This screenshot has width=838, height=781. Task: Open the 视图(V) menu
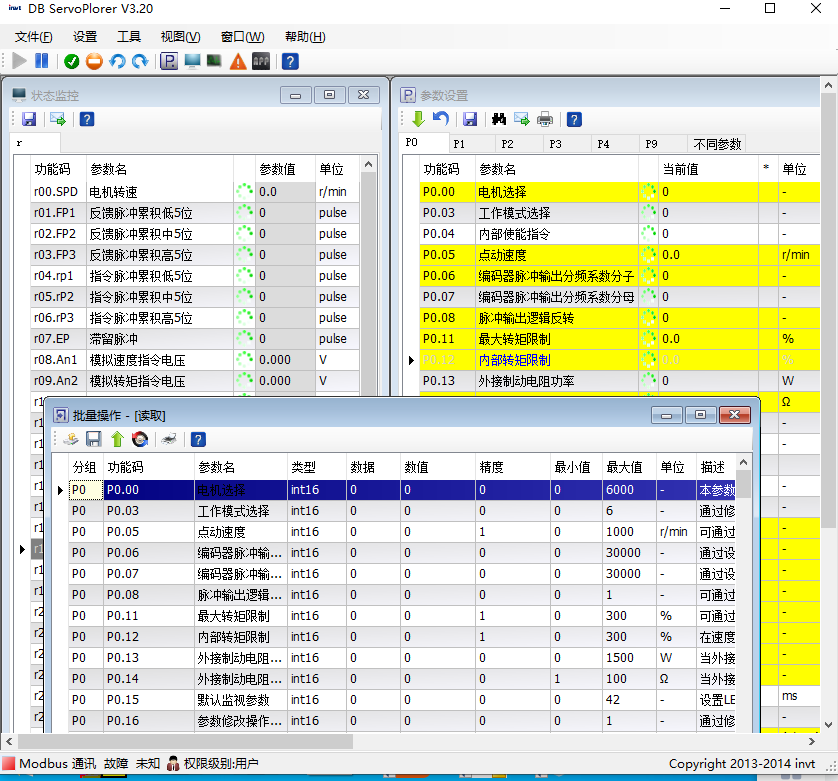tap(181, 37)
